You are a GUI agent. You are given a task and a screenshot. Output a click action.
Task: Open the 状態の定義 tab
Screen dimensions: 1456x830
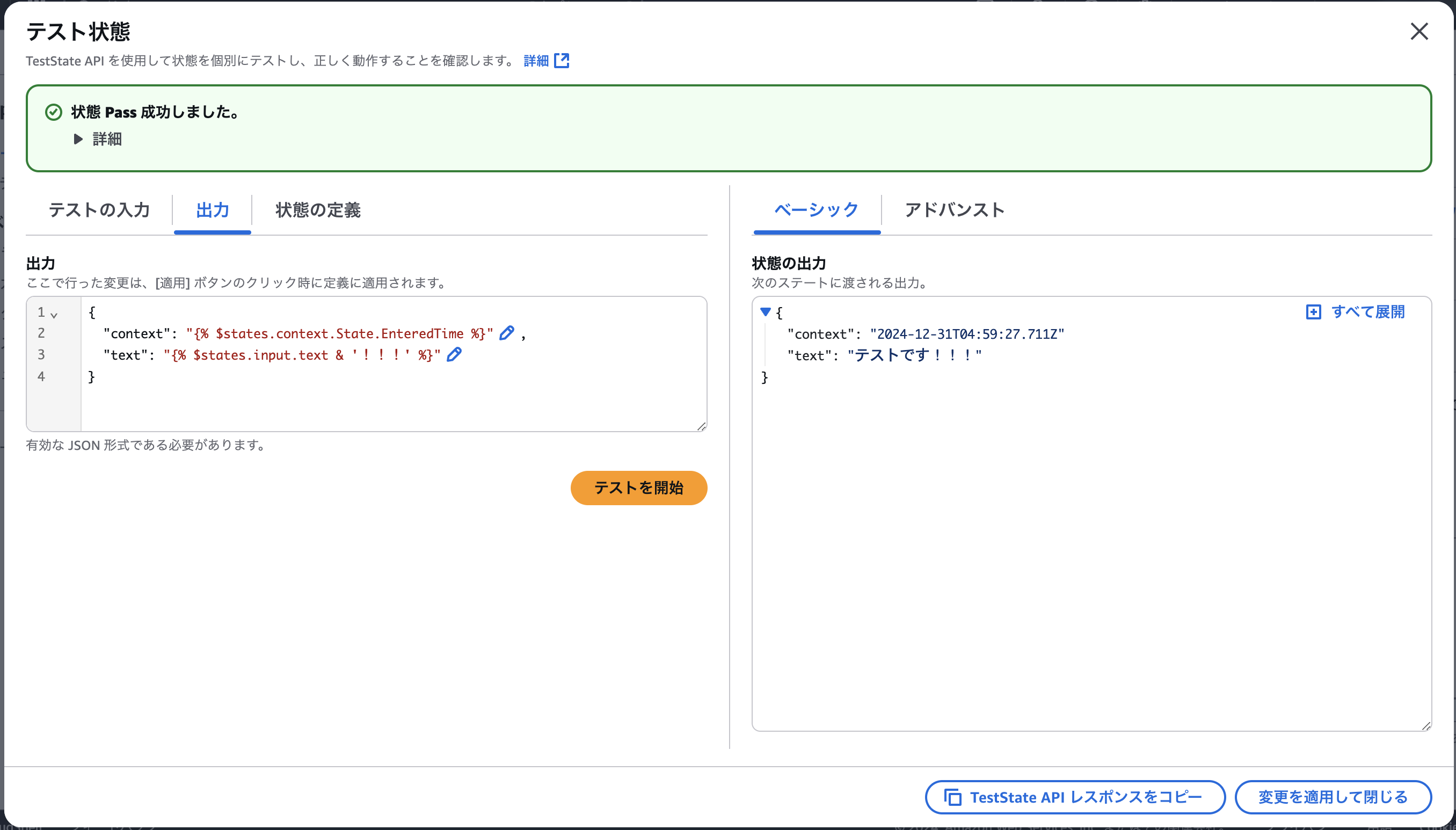coord(317,210)
